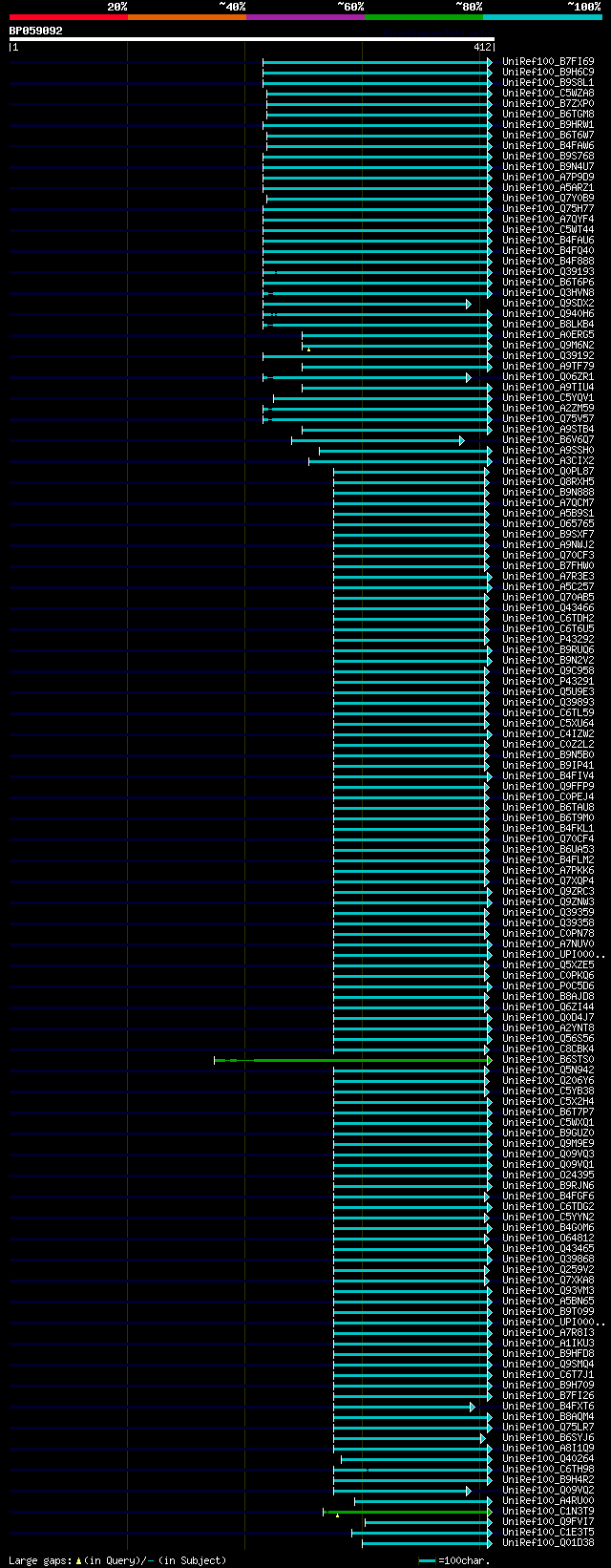Open hit UniRef100_O65765
This screenshot has height=1568, width=611.
click(548, 523)
